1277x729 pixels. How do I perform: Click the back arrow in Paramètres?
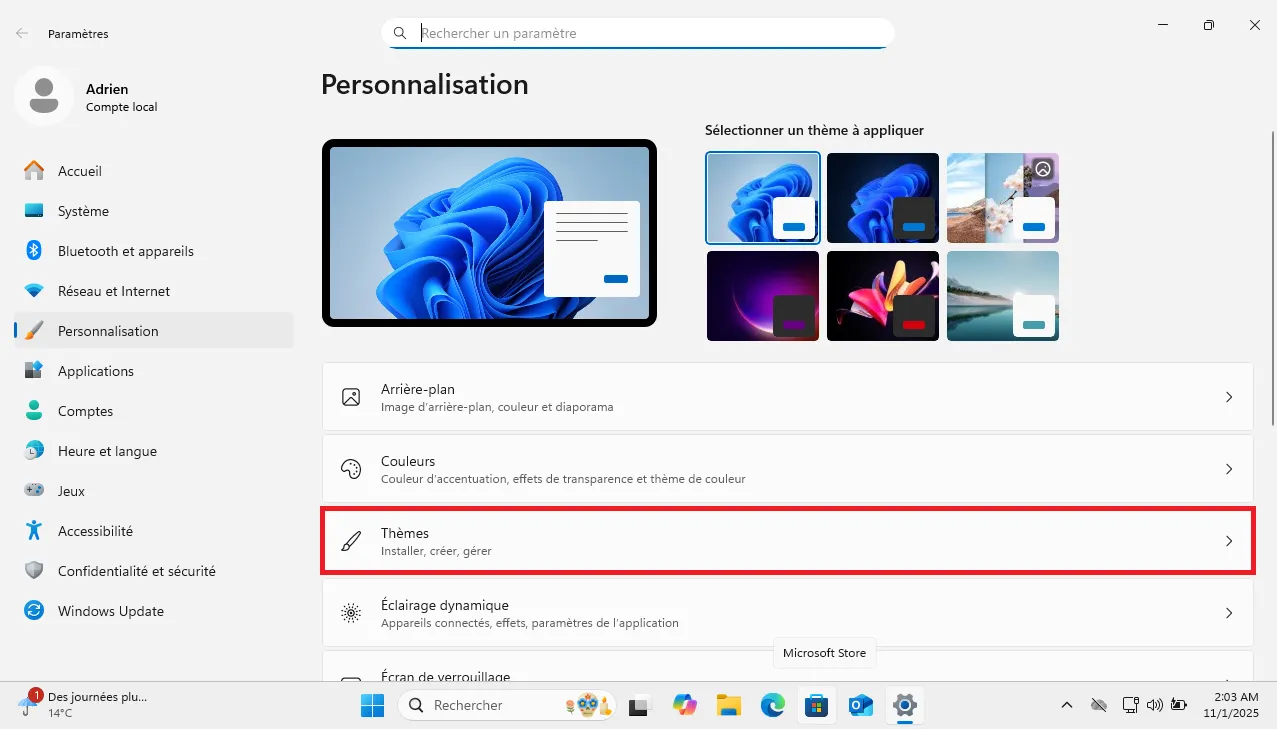(x=21, y=33)
